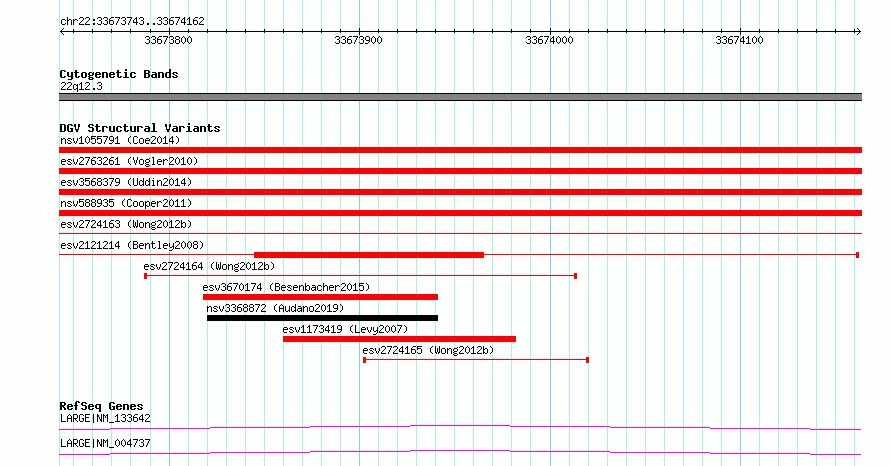The height and width of the screenshot is (466, 890).
Task: Open the nsv588935 (Cooper2011) variant entry
Action: (126, 203)
